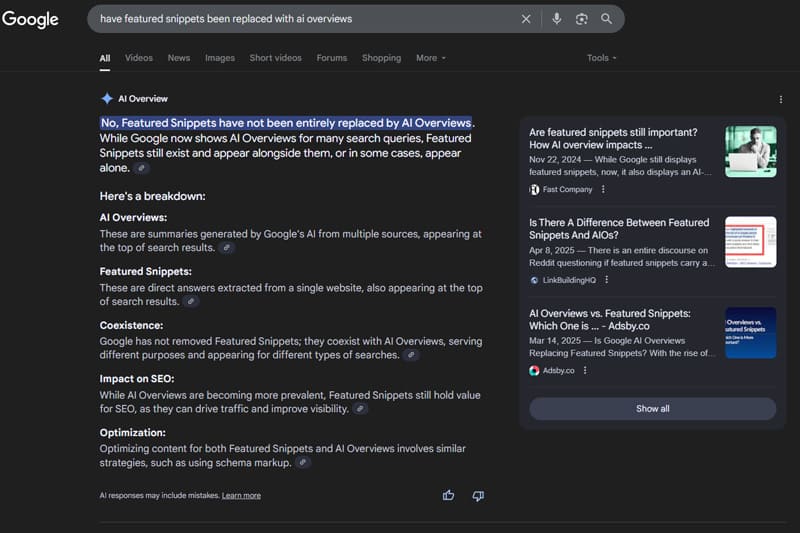Click the 'Optimization:' subheading

[133, 433]
